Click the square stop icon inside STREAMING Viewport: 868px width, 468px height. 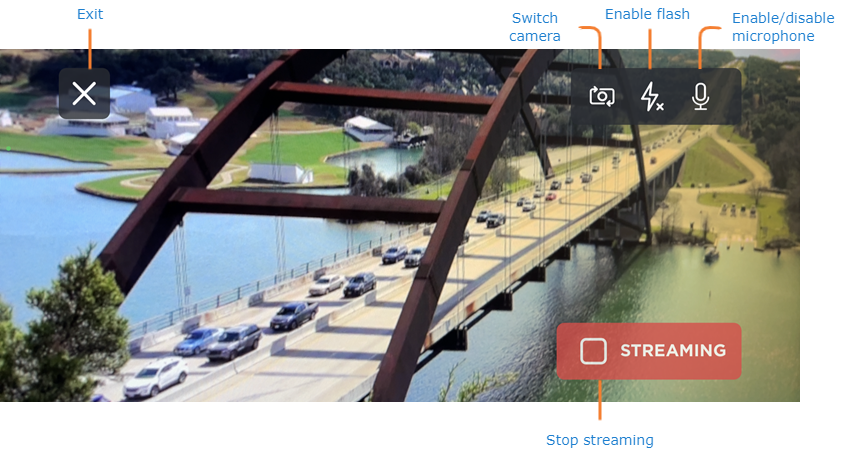[x=593, y=351]
